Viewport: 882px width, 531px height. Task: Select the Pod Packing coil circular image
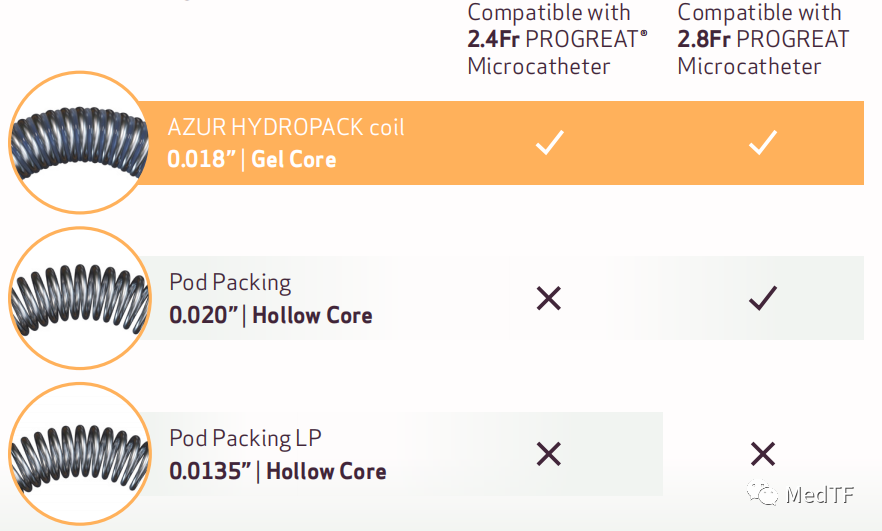[78, 298]
